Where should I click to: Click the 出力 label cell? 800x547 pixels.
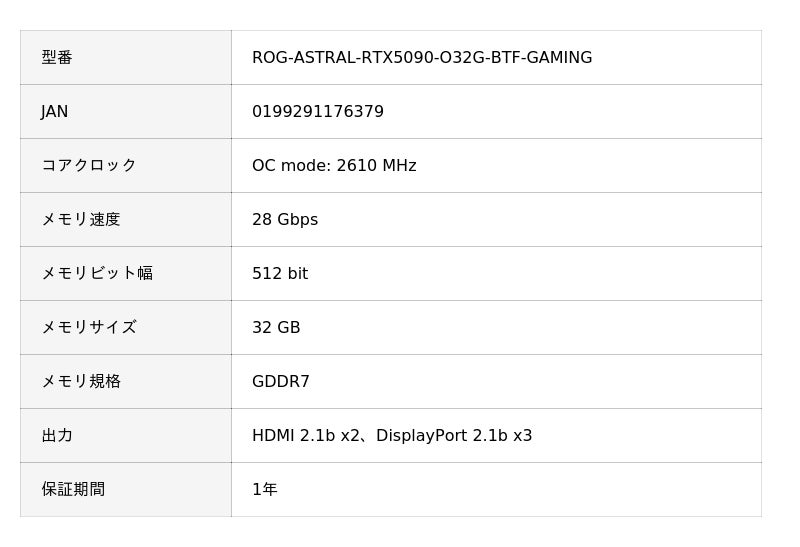(x=57, y=436)
